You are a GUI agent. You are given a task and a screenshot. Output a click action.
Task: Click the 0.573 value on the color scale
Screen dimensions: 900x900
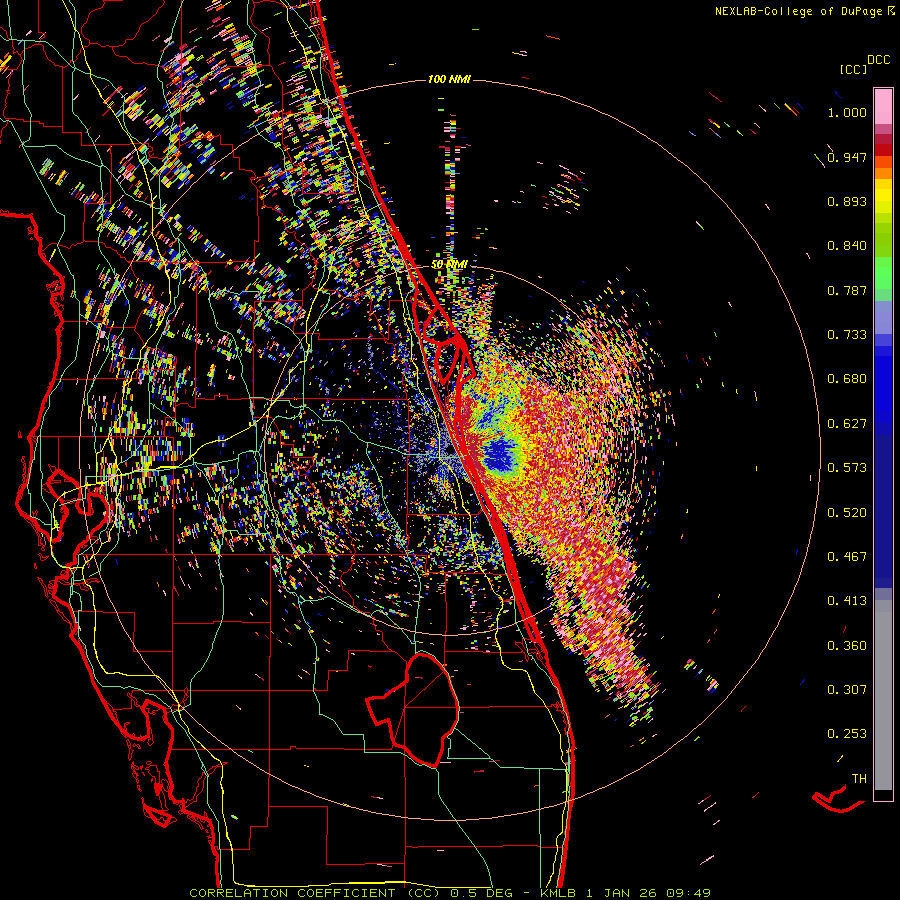point(847,468)
